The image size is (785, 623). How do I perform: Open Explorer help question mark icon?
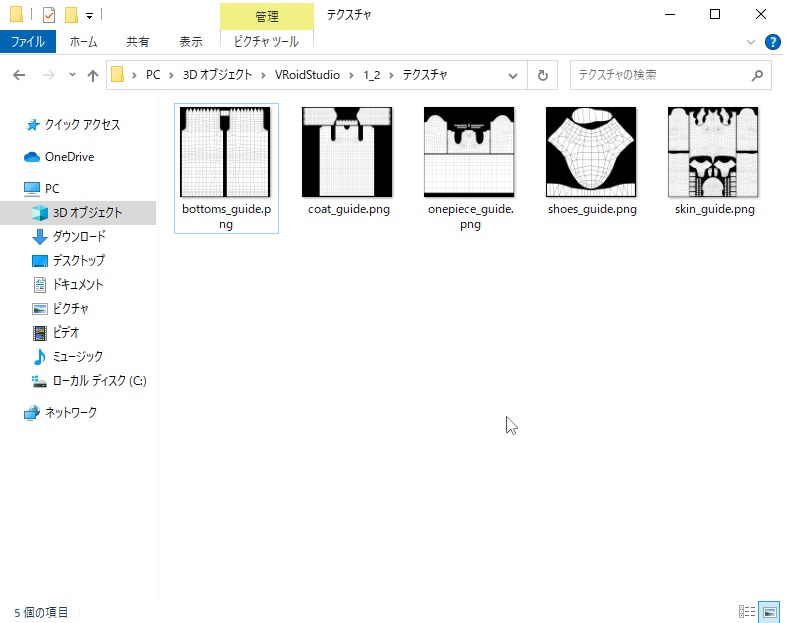coord(772,42)
